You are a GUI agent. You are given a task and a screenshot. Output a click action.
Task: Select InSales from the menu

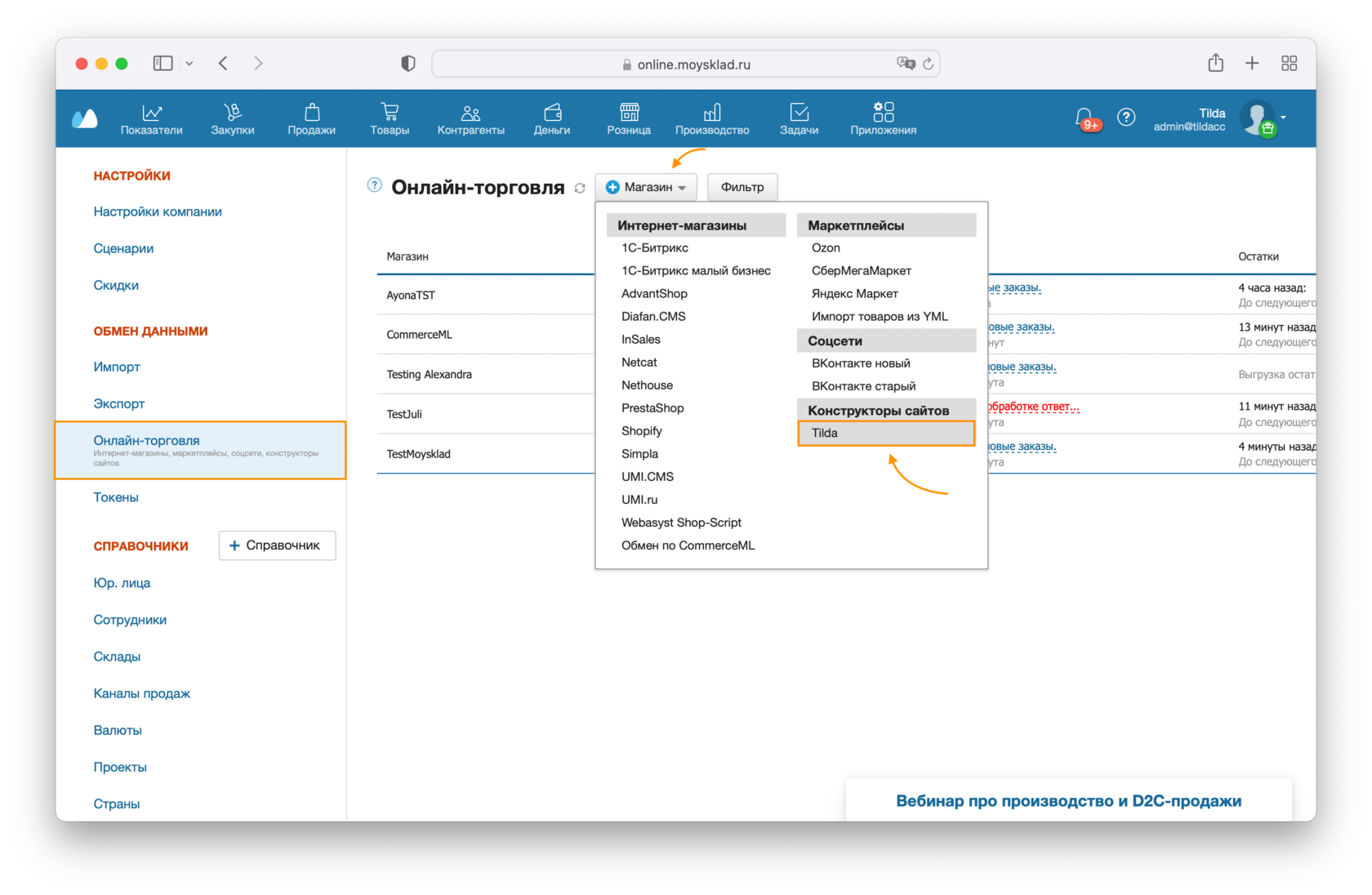click(x=641, y=339)
